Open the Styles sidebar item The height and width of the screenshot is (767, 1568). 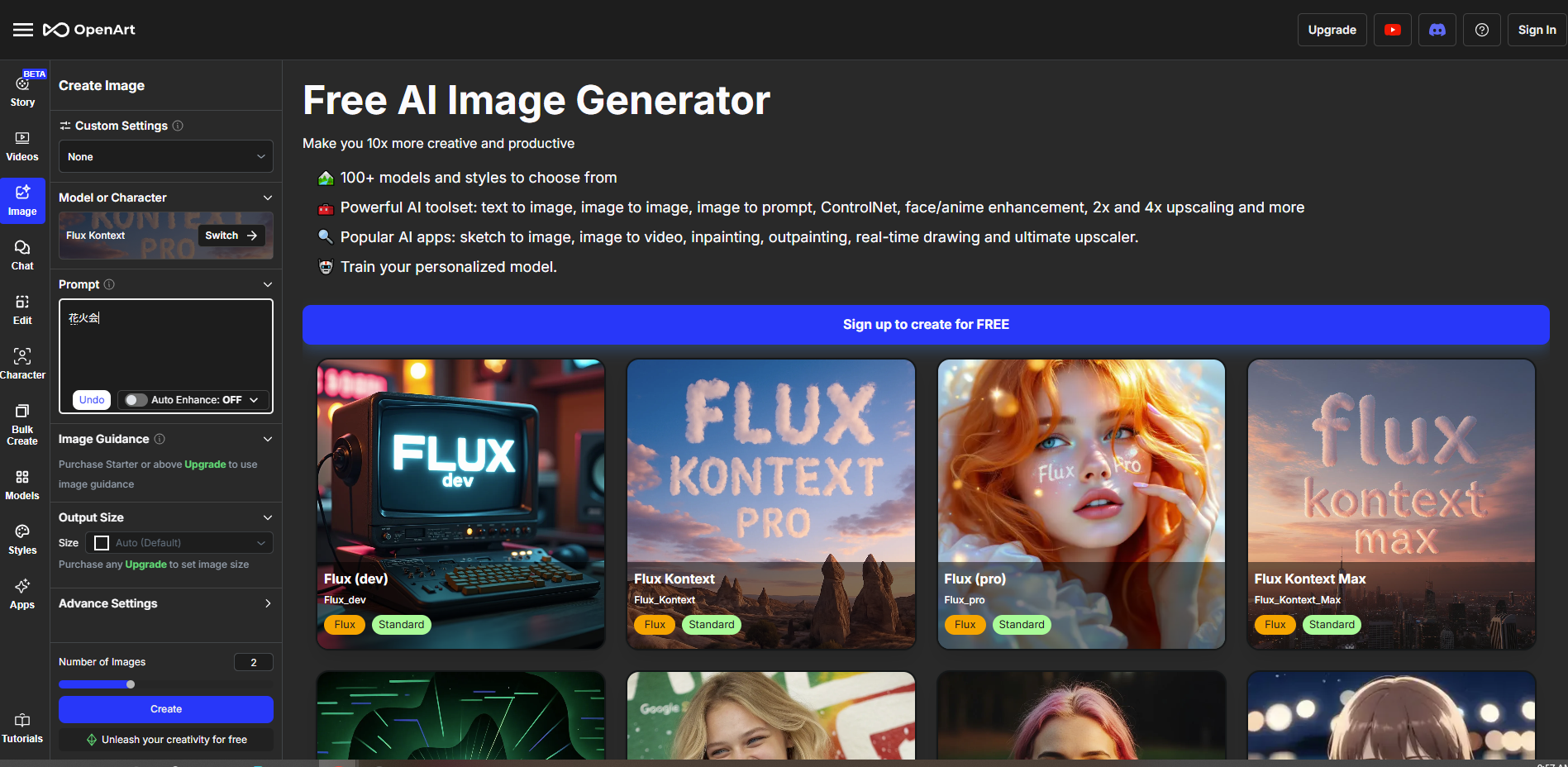coord(22,540)
